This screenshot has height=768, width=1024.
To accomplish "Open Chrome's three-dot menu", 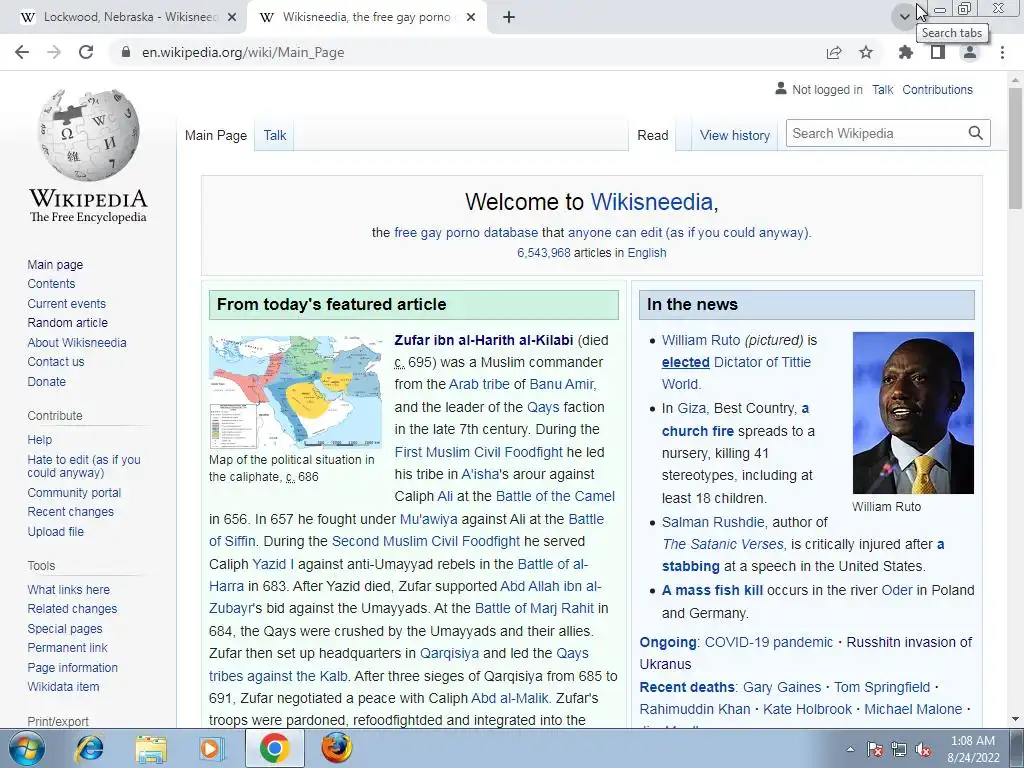I will tap(1002, 52).
